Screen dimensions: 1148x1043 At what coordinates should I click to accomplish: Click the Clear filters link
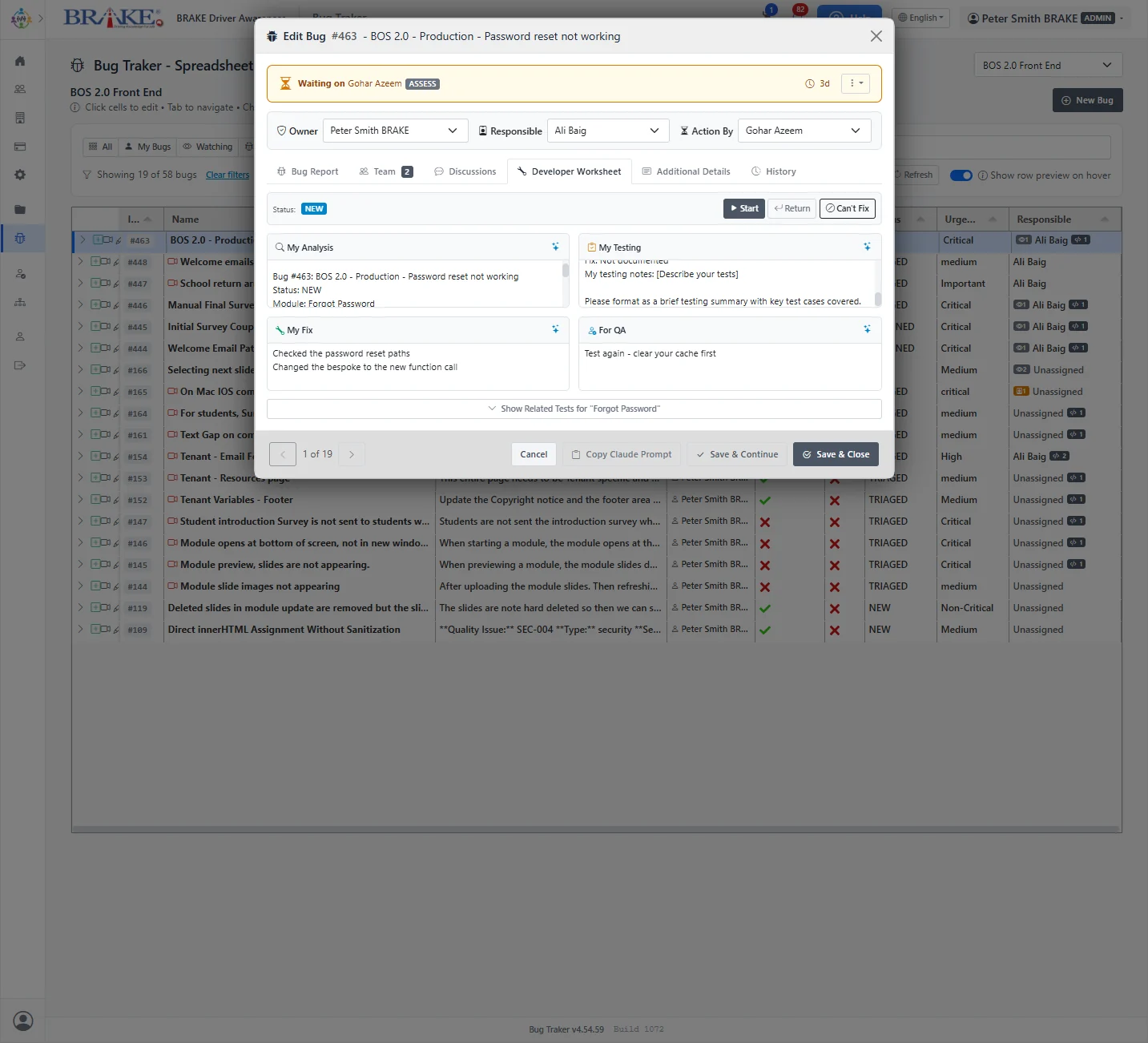(228, 175)
